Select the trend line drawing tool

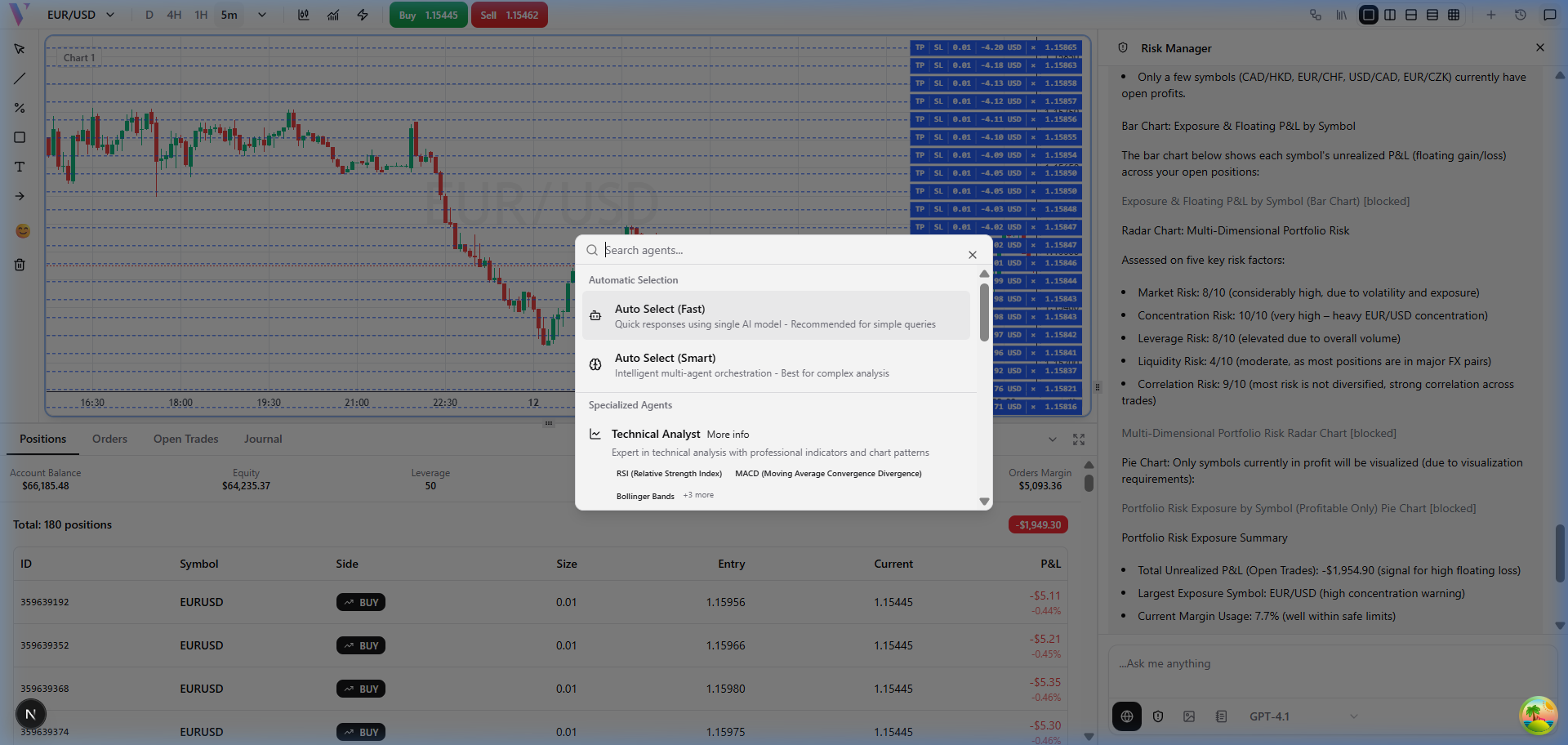pyautogui.click(x=20, y=79)
